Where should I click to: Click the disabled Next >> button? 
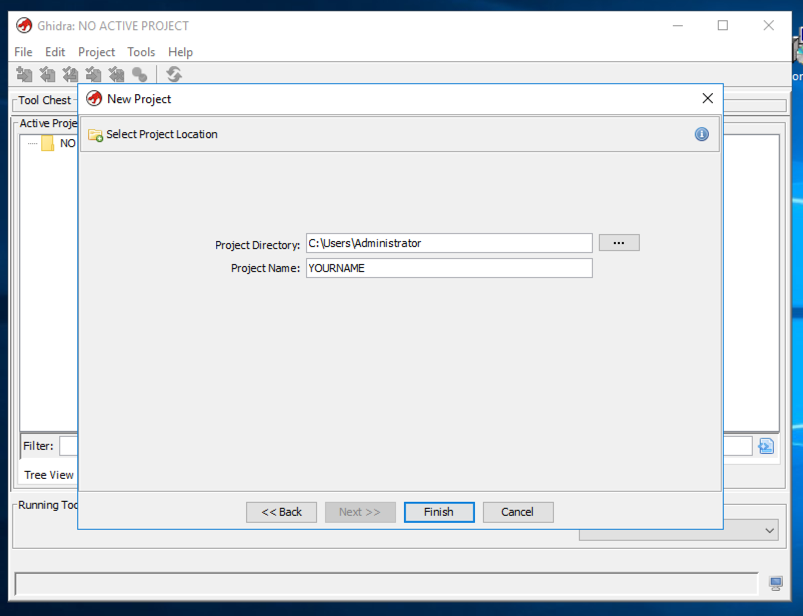(360, 512)
